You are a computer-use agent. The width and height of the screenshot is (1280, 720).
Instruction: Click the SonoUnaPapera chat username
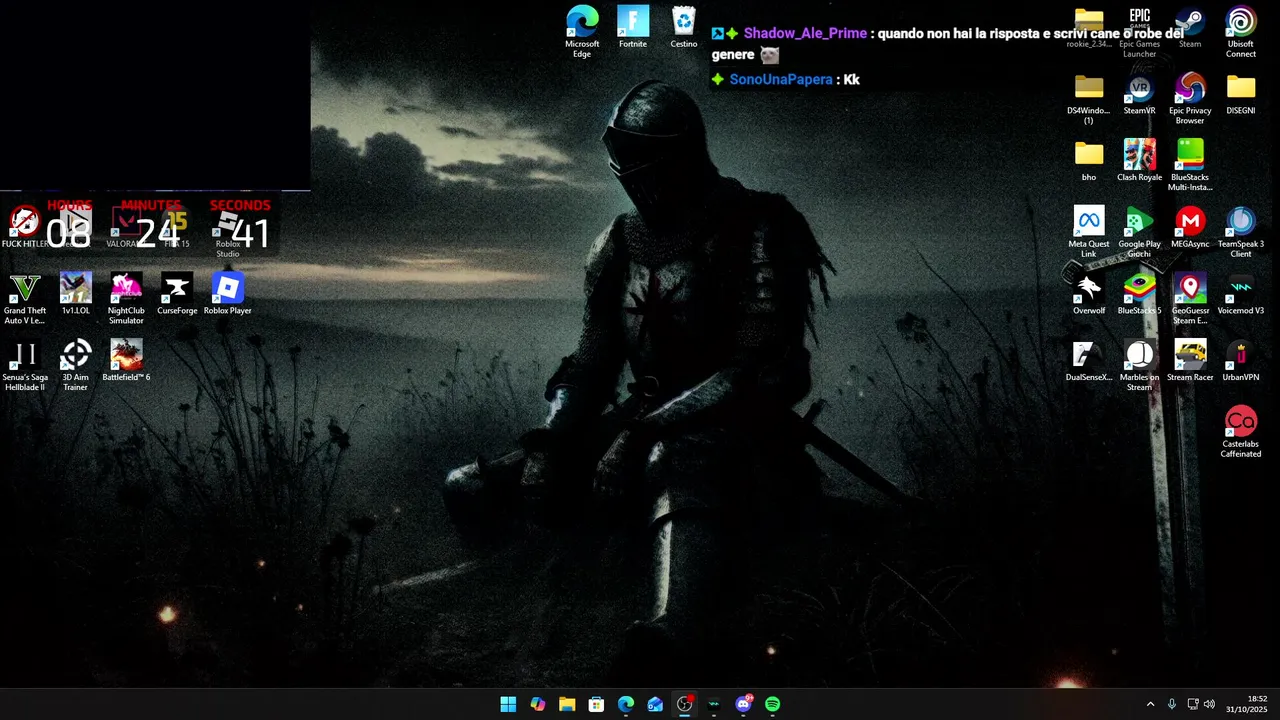click(781, 79)
